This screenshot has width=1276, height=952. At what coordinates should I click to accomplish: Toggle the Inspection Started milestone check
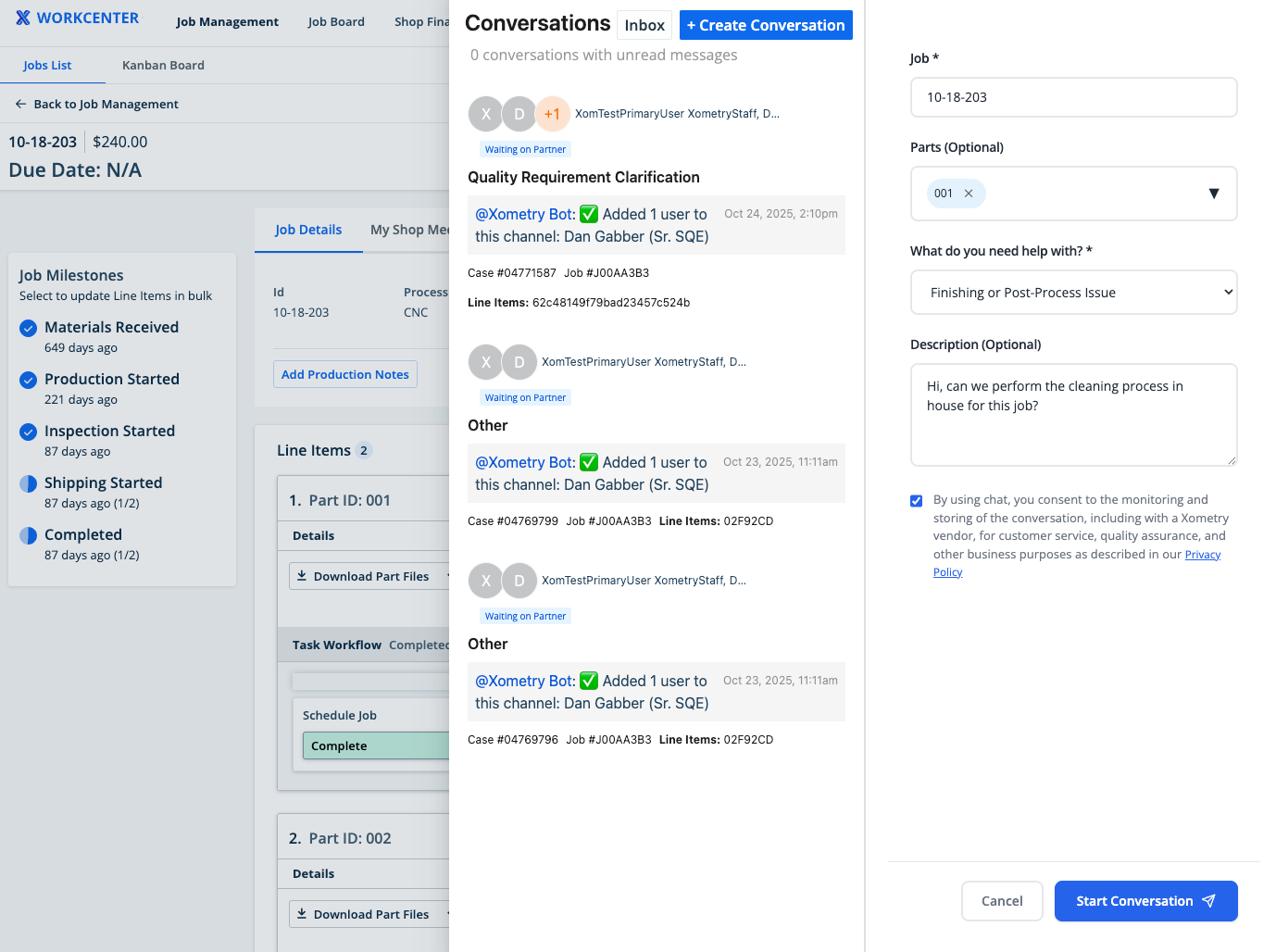point(29,432)
